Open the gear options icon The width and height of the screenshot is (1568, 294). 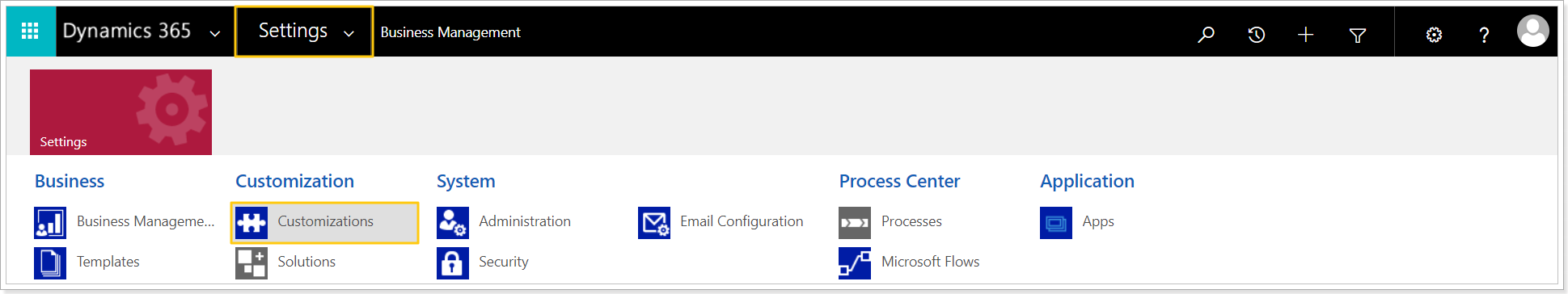coord(1434,35)
